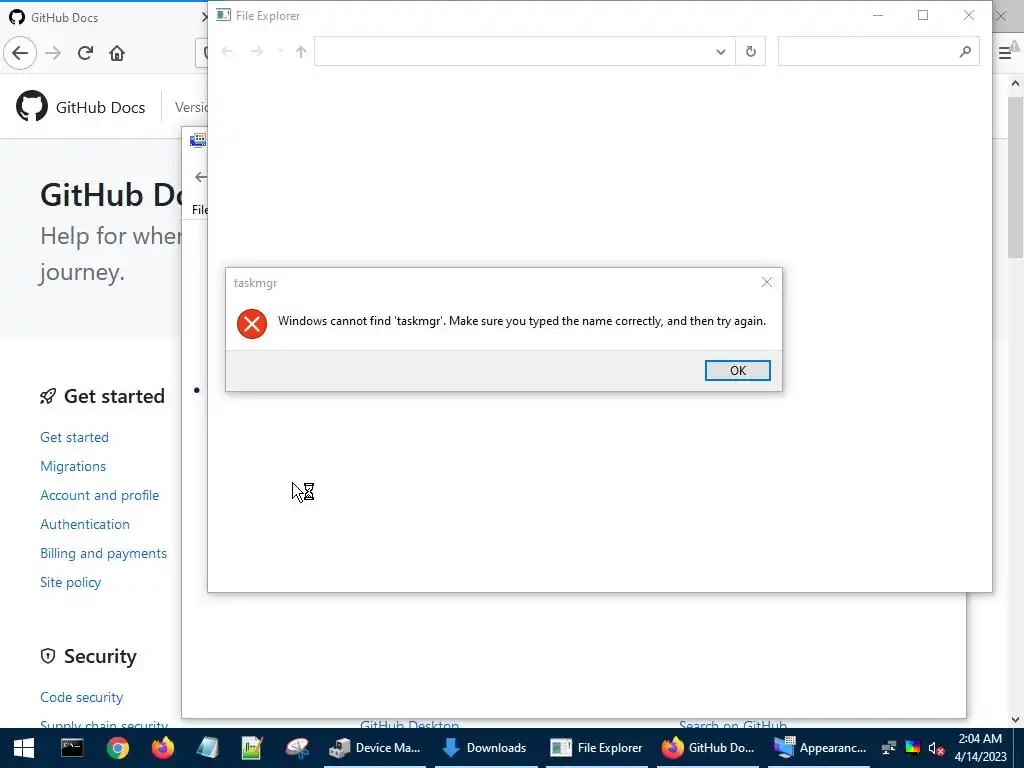Switch to Downloads taskbar button

coord(487,748)
